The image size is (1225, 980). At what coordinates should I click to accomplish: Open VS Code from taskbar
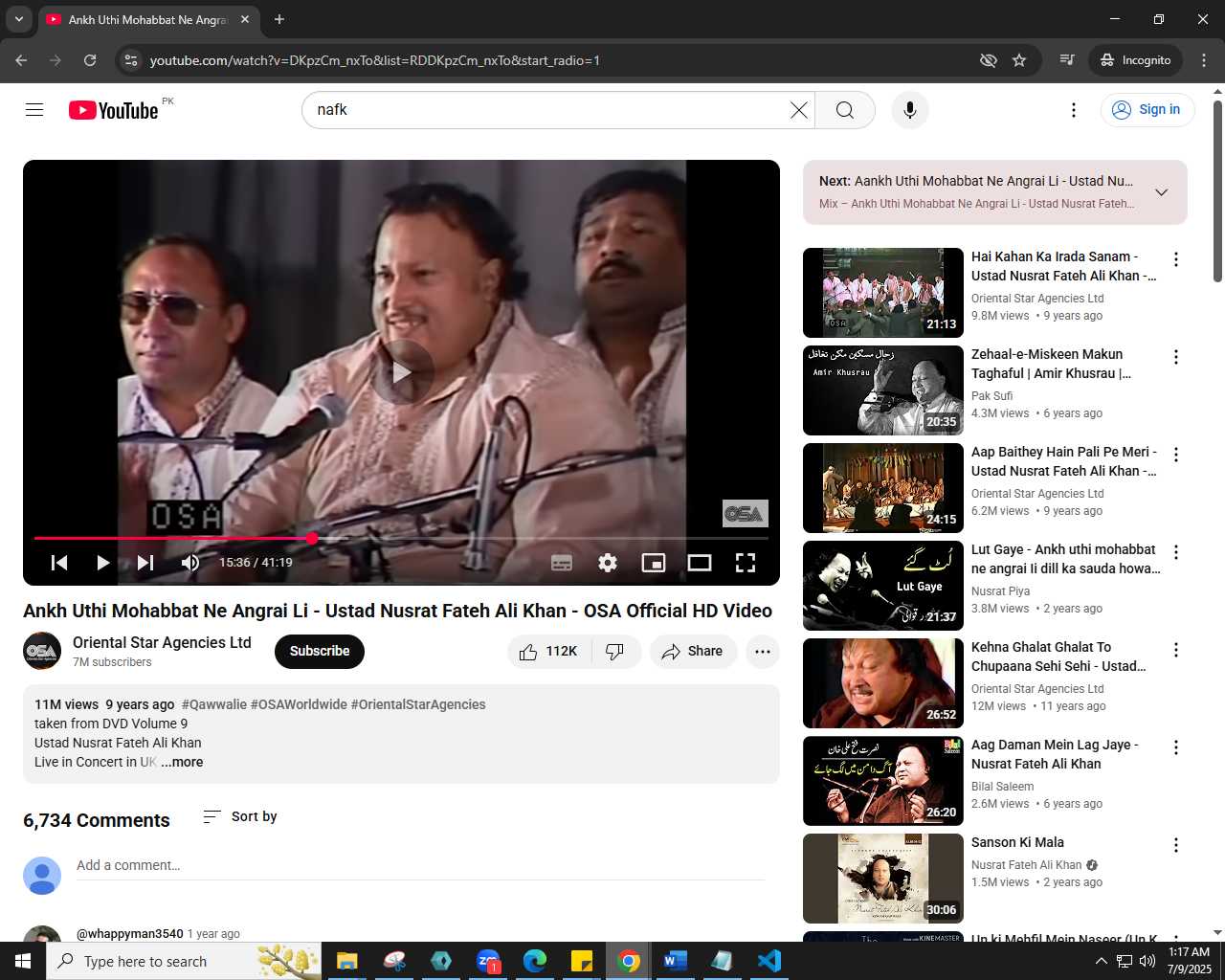pos(768,961)
